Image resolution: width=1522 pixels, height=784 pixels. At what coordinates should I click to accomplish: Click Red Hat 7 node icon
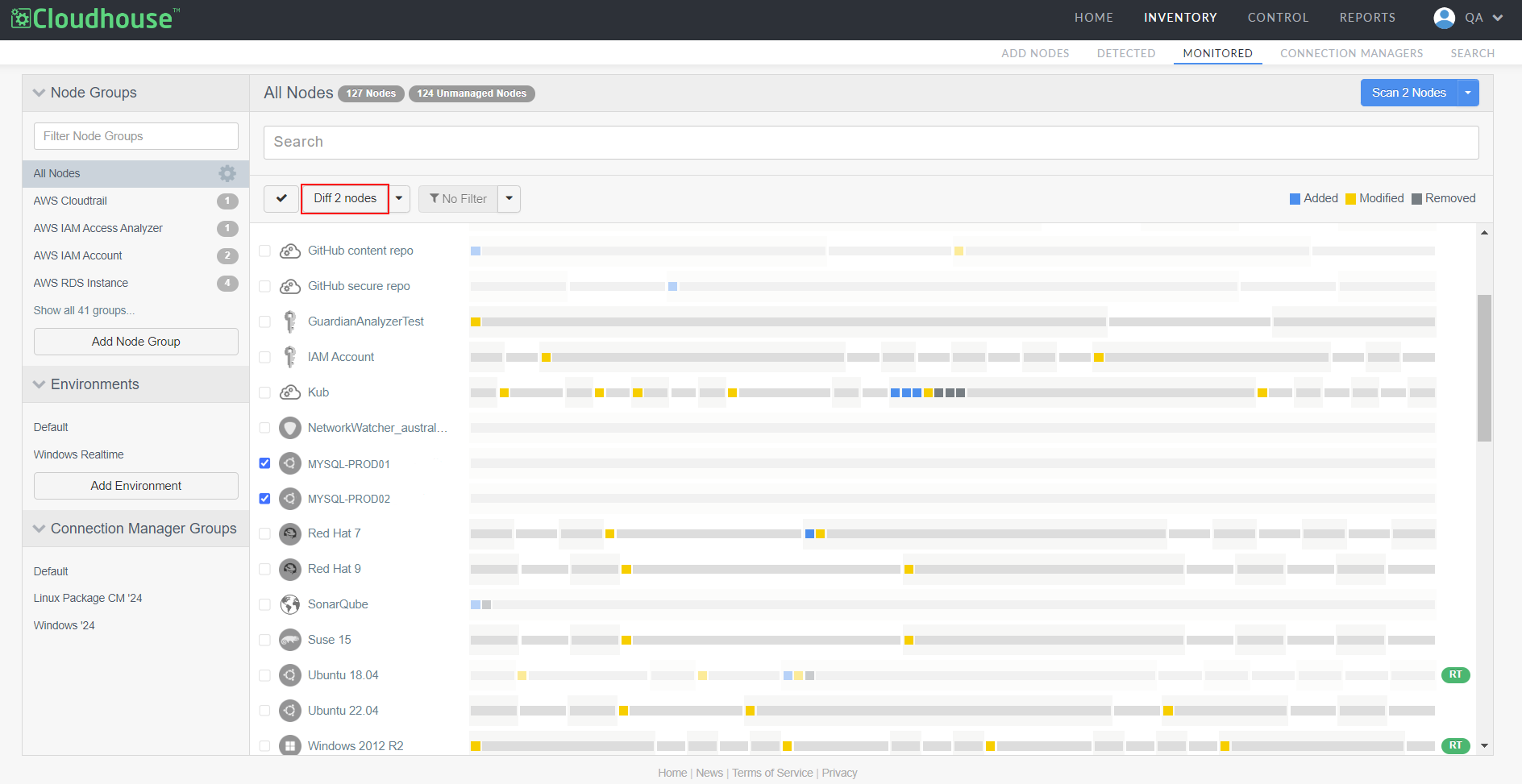click(x=290, y=533)
